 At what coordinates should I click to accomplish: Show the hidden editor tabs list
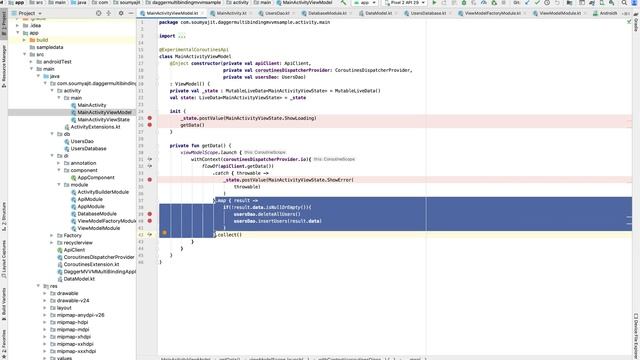(627, 13)
